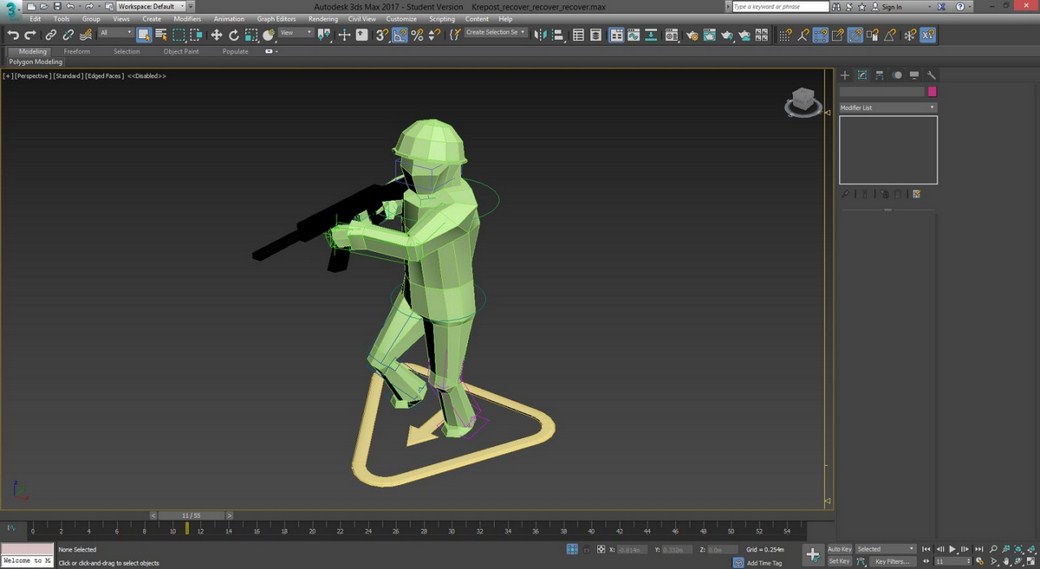Image resolution: width=1040 pixels, height=569 pixels.
Task: Expand the Modifier List dropdown
Action: pos(887,107)
